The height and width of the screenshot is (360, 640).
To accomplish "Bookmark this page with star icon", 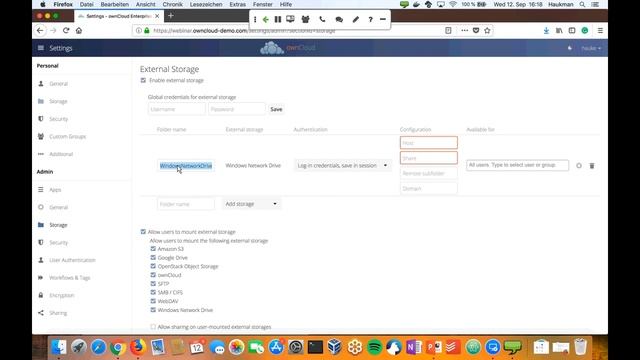I will tap(487, 31).
